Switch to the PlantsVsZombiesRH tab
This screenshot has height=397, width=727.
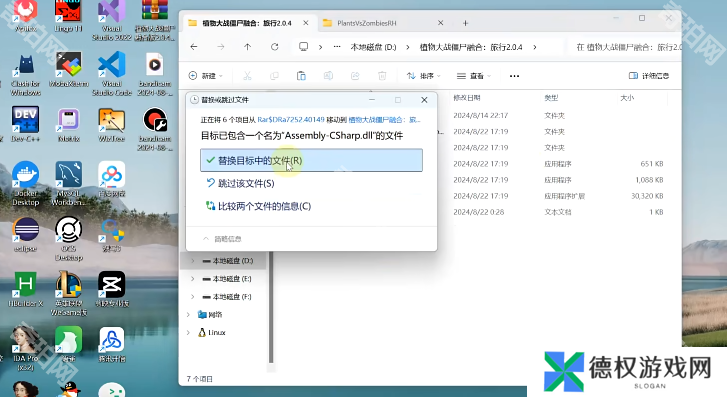(367, 23)
